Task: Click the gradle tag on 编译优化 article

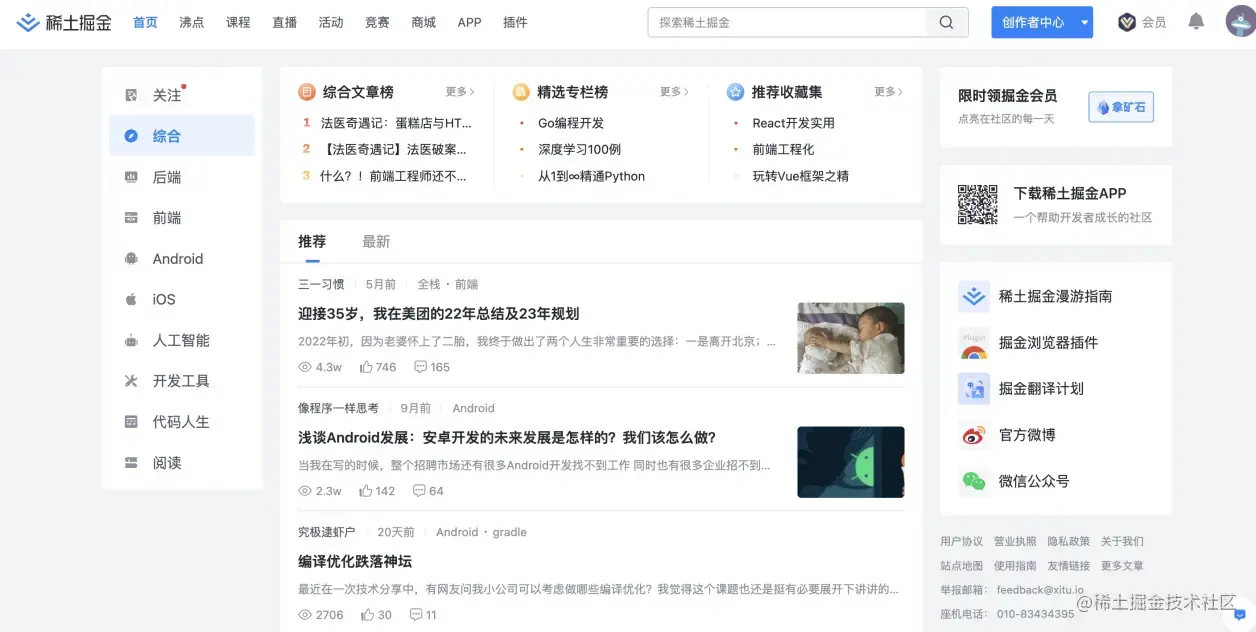Action: (x=509, y=532)
